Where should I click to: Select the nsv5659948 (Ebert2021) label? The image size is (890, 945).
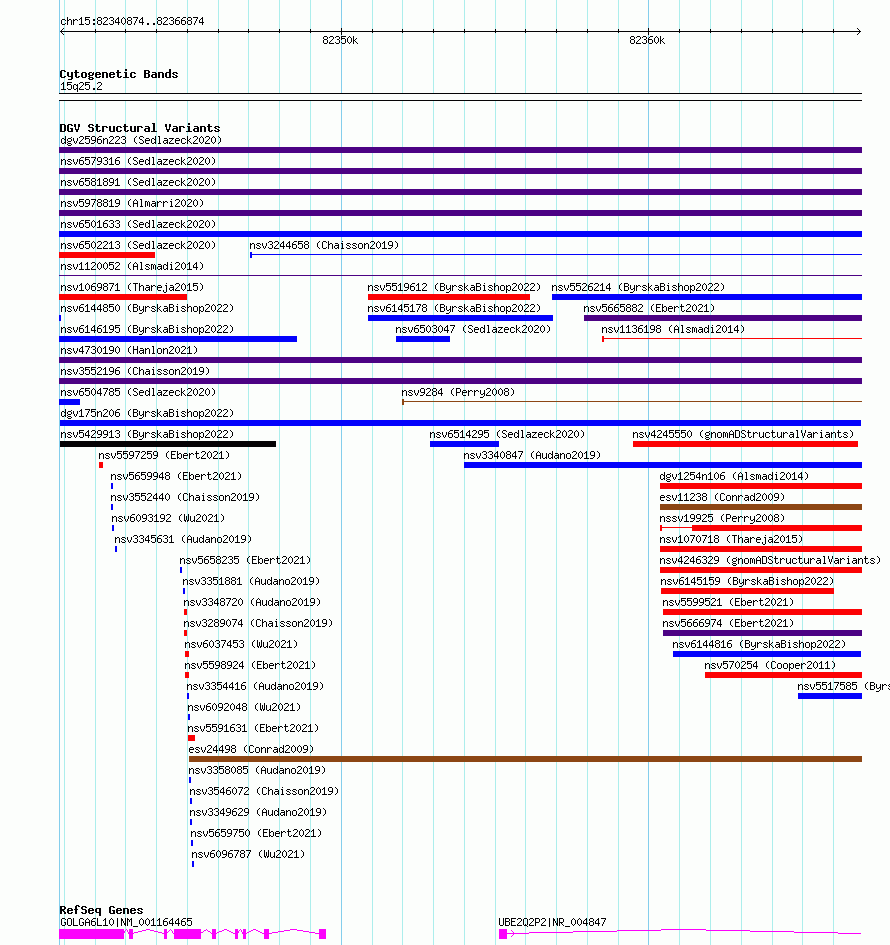[176, 477]
